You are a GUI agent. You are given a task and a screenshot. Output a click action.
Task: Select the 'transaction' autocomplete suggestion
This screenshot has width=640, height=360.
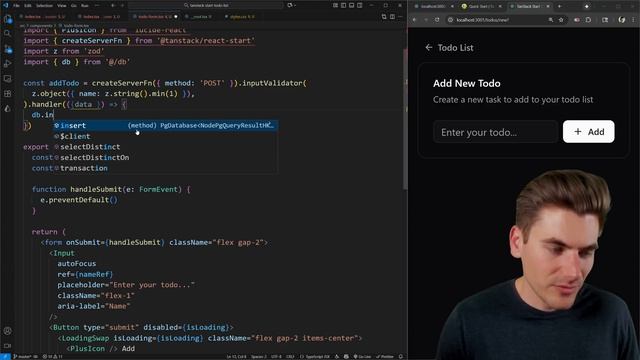point(166,168)
